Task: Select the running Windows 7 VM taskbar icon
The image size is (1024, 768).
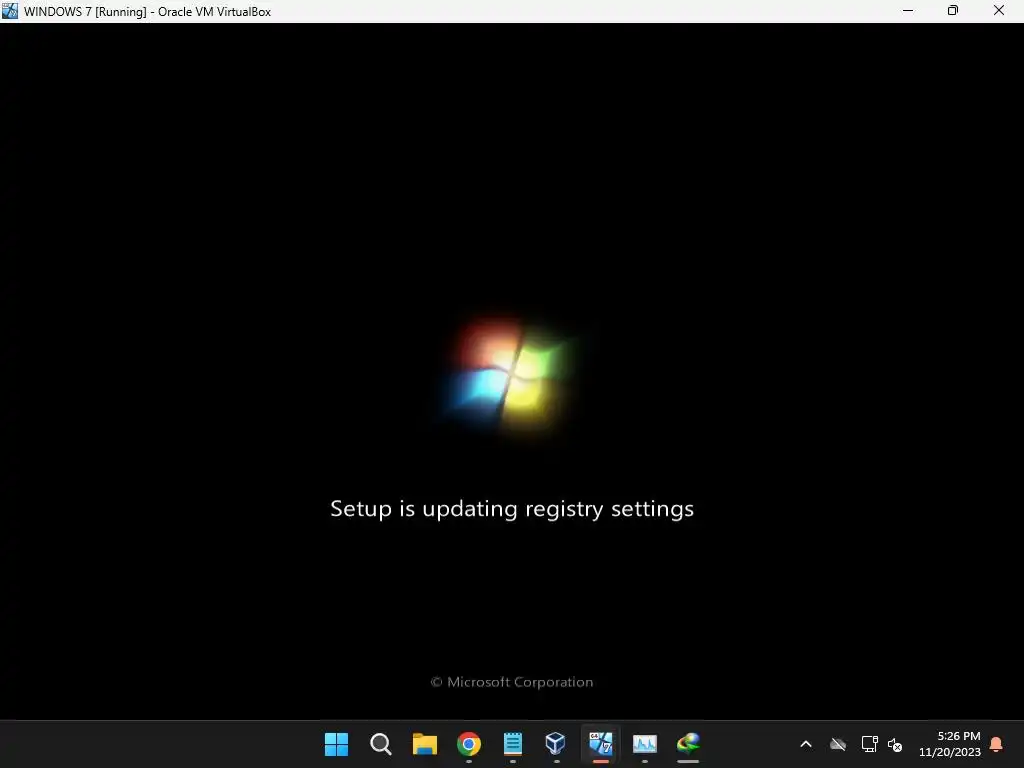Action: coord(600,743)
